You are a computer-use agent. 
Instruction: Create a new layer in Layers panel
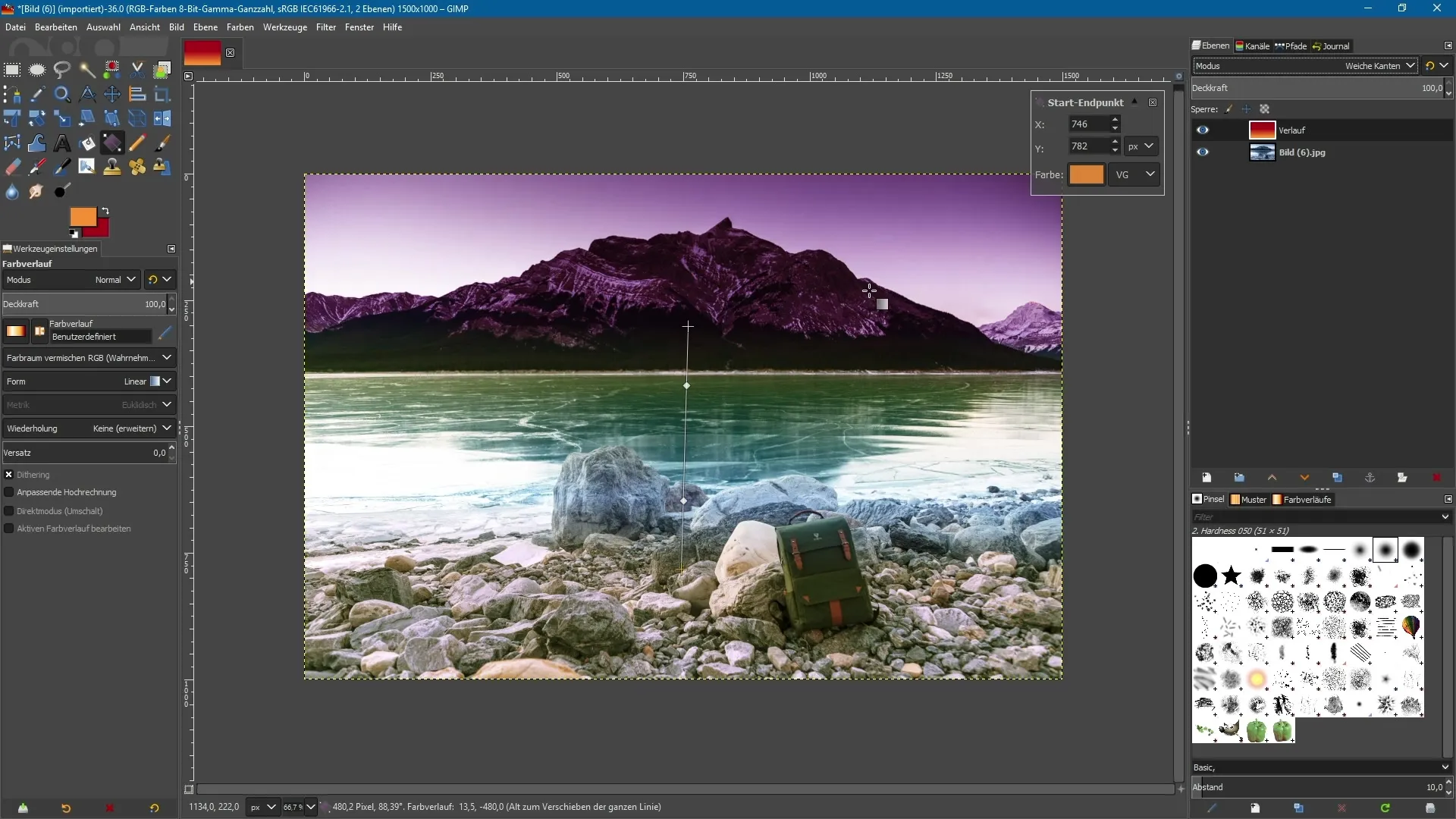(x=1207, y=478)
